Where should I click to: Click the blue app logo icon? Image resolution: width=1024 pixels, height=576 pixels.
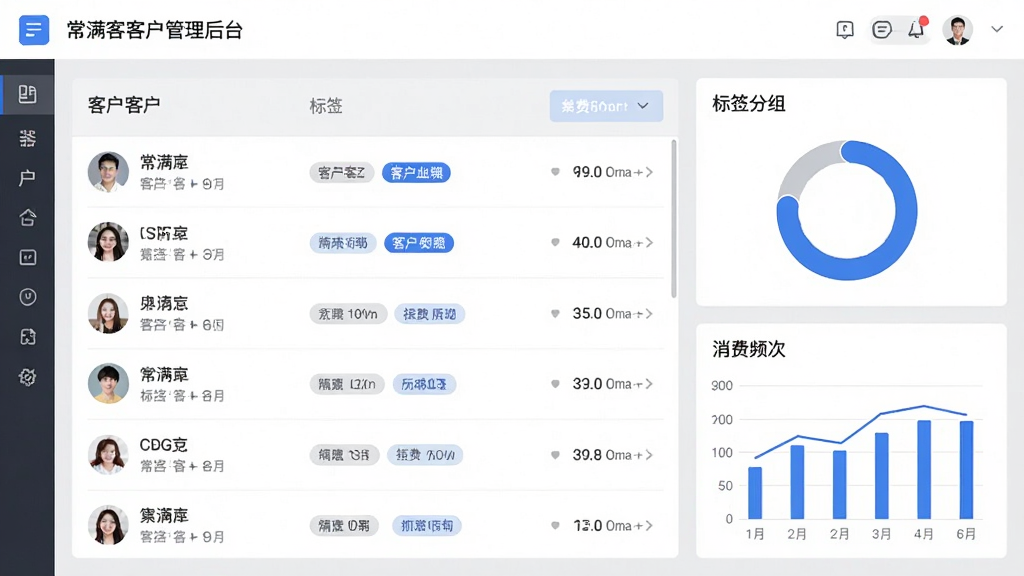coord(34,30)
